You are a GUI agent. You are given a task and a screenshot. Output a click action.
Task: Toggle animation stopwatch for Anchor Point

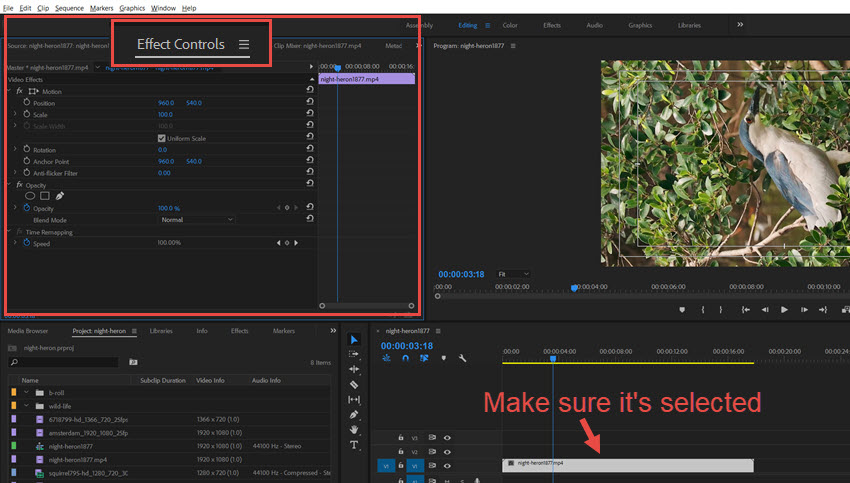pos(27,160)
